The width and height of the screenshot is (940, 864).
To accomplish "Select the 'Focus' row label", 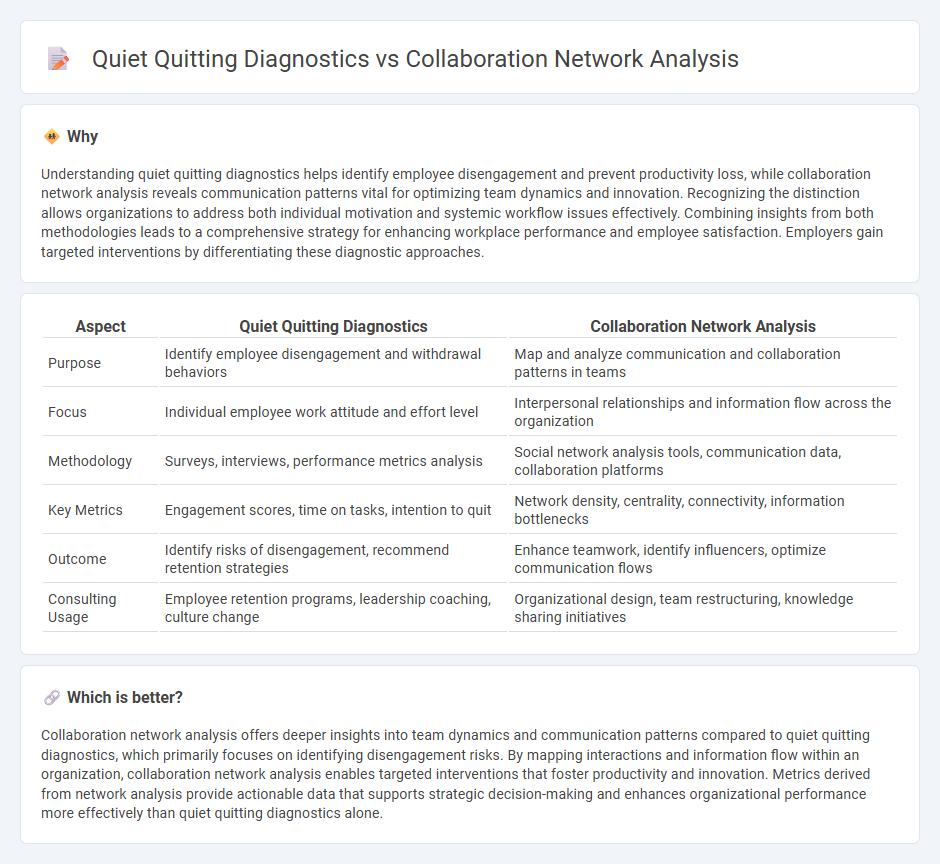I will pyautogui.click(x=67, y=413).
